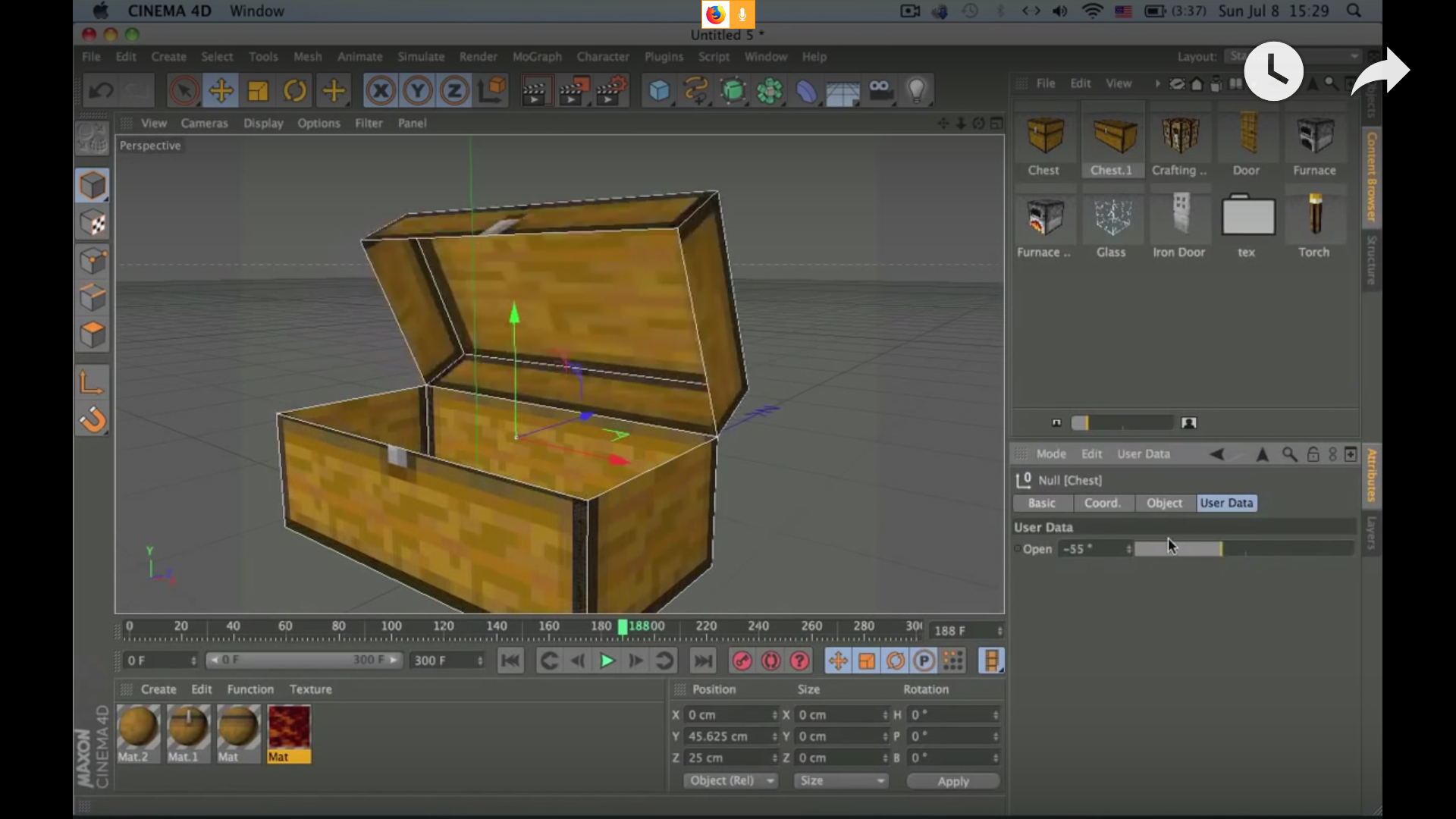Adjust content browser thumbnail size slider
This screenshot has height=819, width=1456.
1122,423
